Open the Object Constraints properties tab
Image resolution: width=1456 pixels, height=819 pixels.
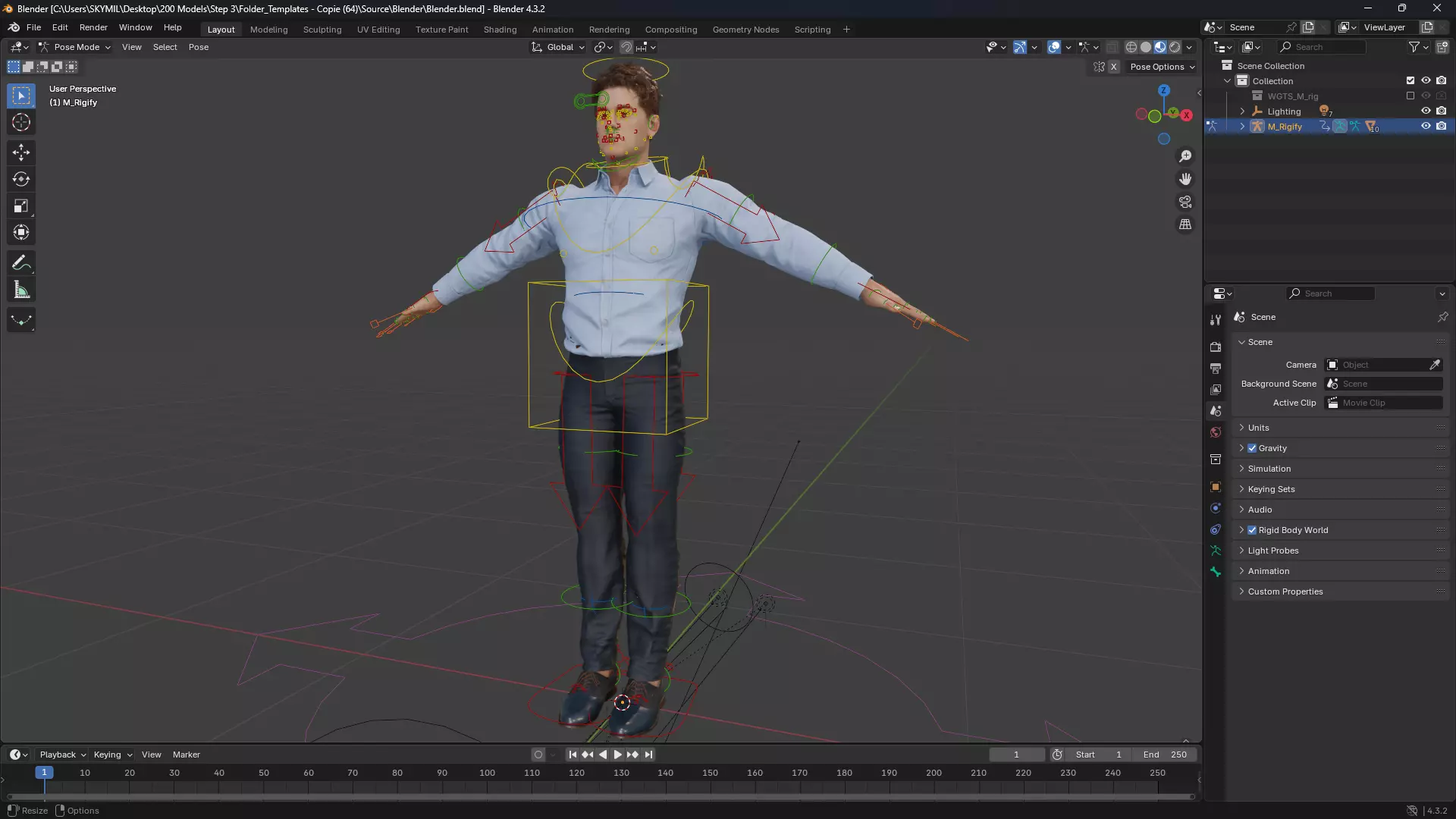point(1216,529)
